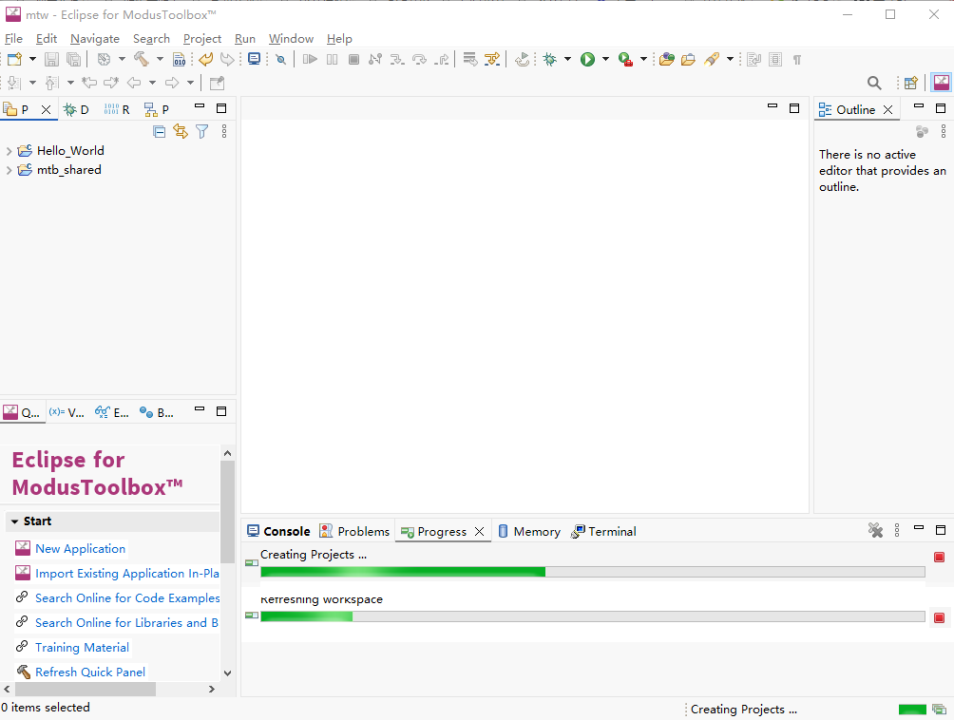This screenshot has height=720, width=954.
Task: Switch to the Variables tab (V...)
Action: pos(67,413)
